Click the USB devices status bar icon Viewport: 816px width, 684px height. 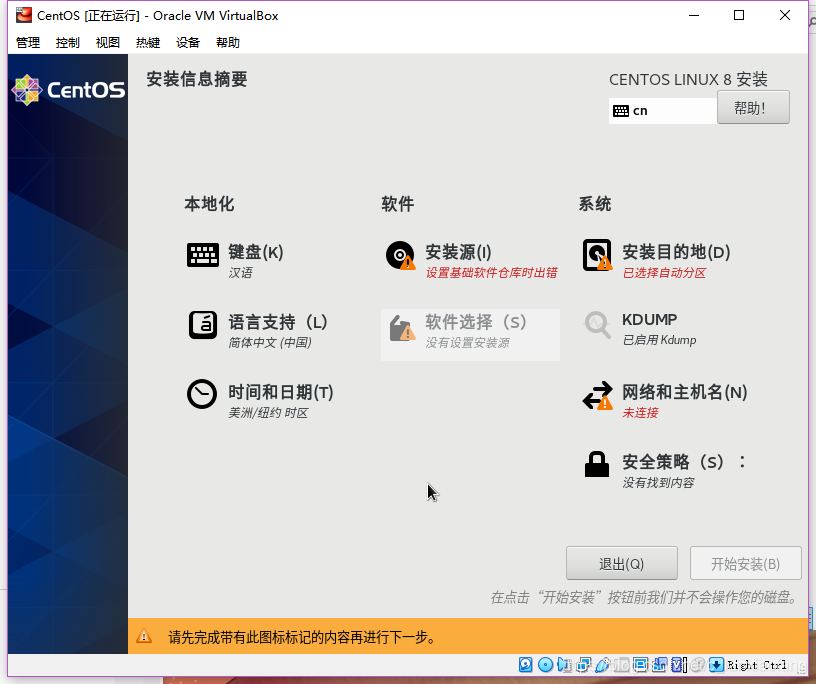603,665
